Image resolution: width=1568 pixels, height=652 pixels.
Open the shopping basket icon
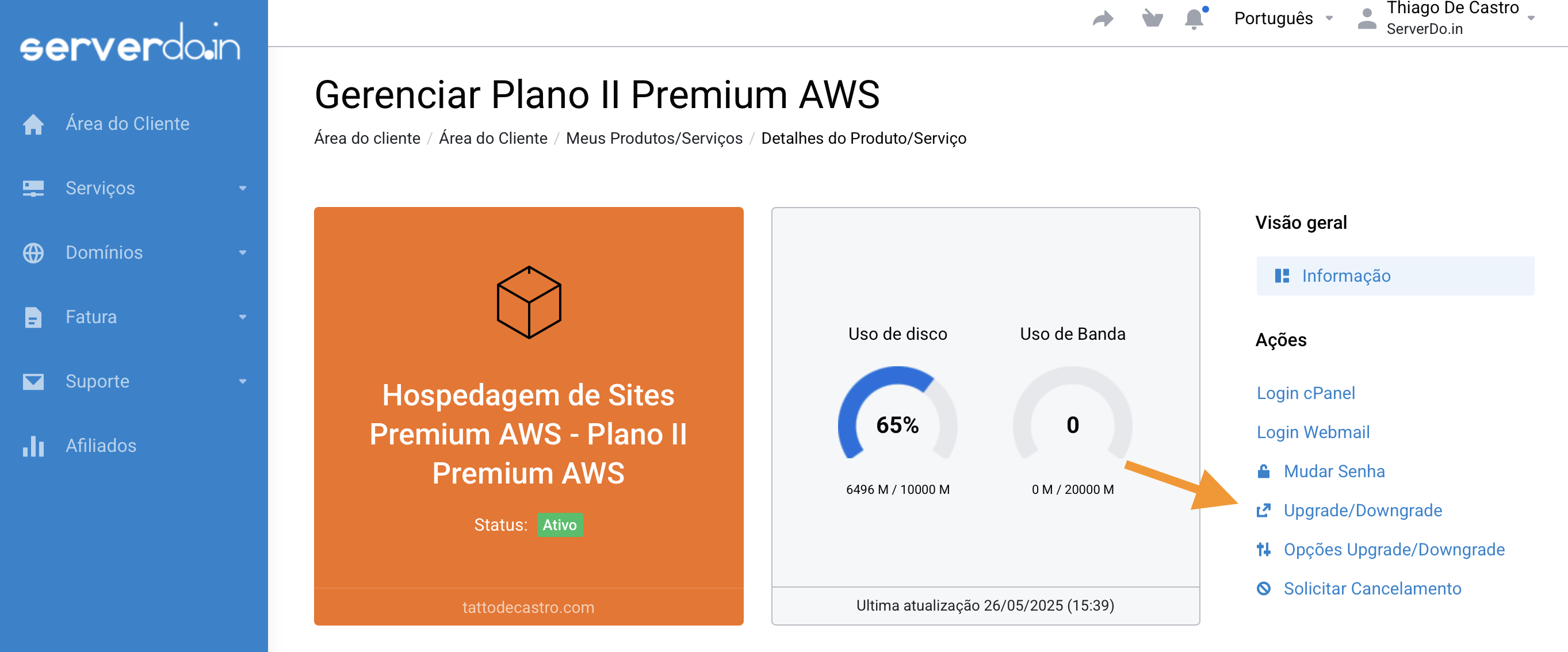click(x=1152, y=18)
